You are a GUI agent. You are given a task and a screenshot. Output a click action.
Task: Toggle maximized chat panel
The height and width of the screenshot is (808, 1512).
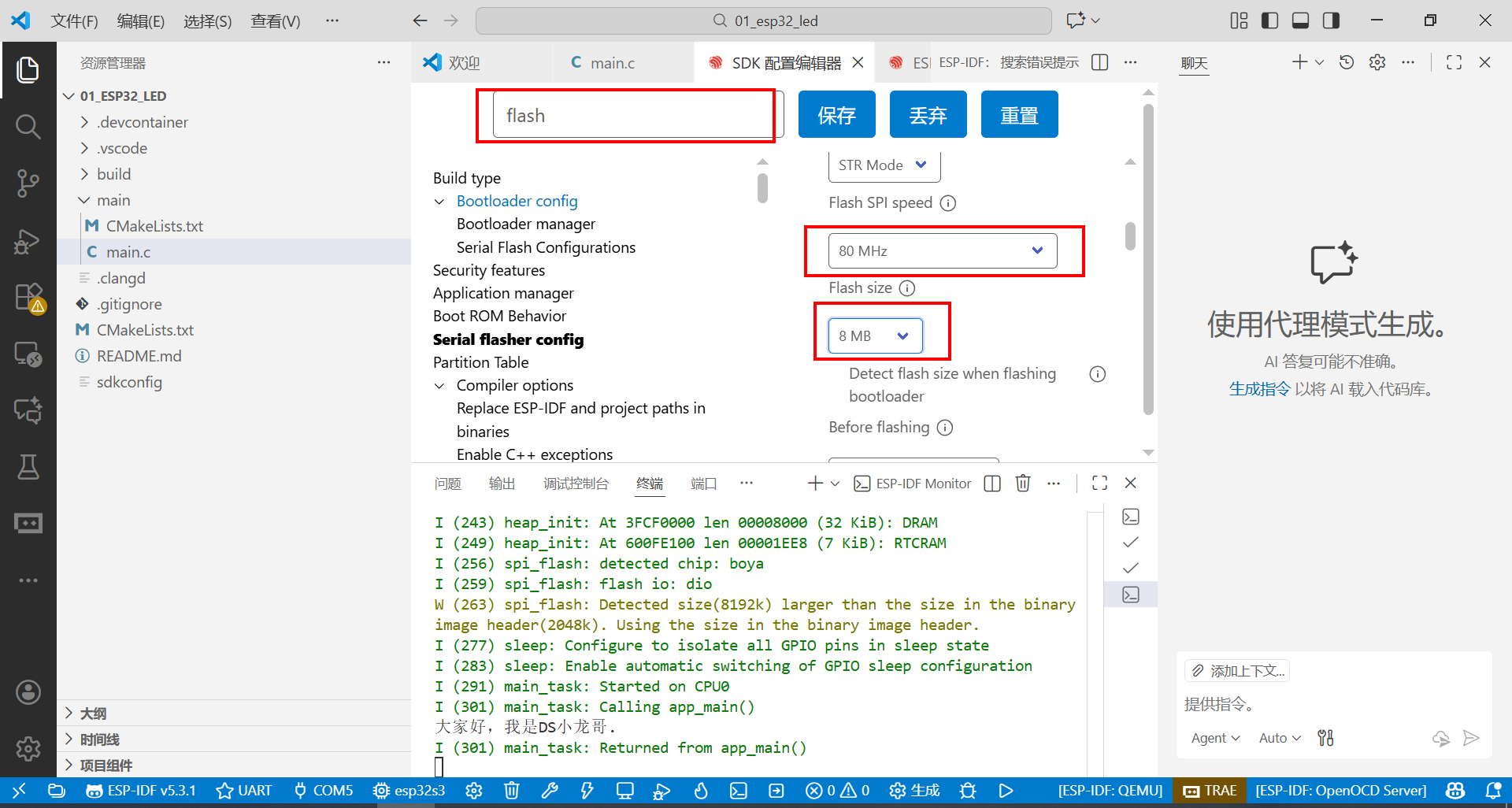click(x=1454, y=62)
